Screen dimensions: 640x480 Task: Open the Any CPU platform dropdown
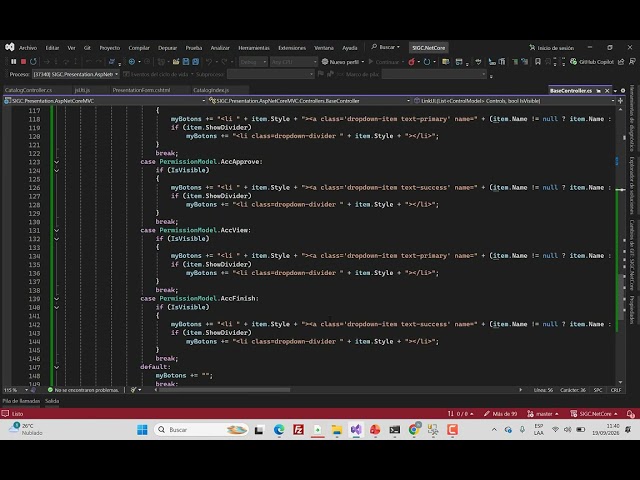click(x=294, y=62)
